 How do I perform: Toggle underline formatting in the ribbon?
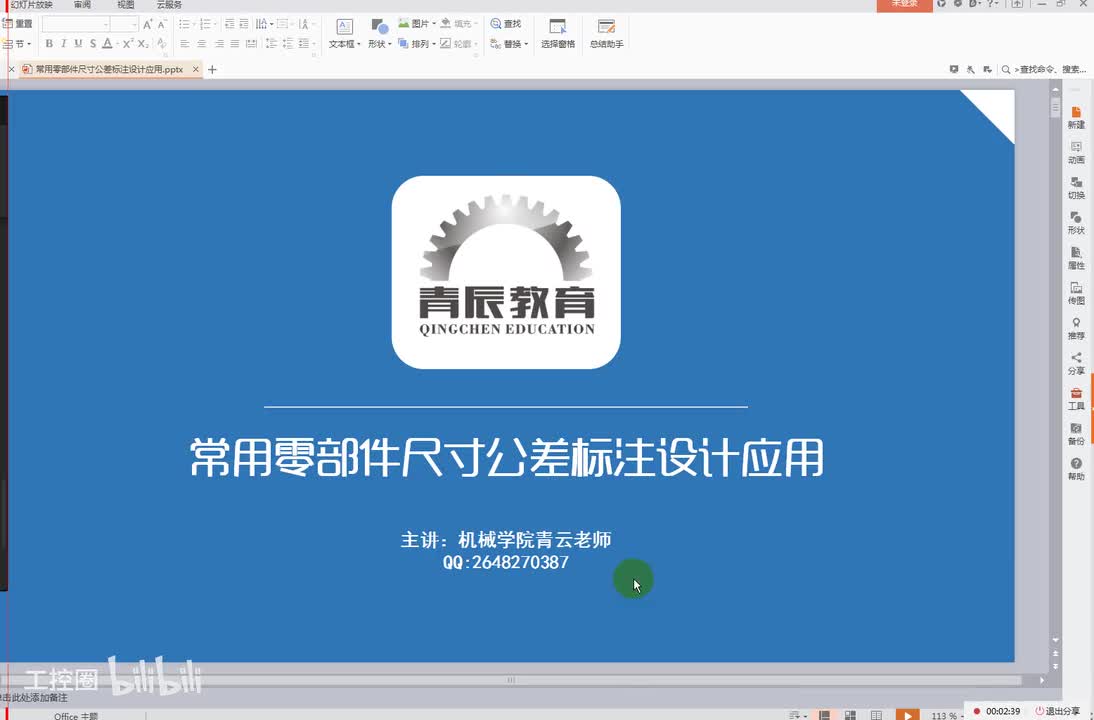click(78, 43)
